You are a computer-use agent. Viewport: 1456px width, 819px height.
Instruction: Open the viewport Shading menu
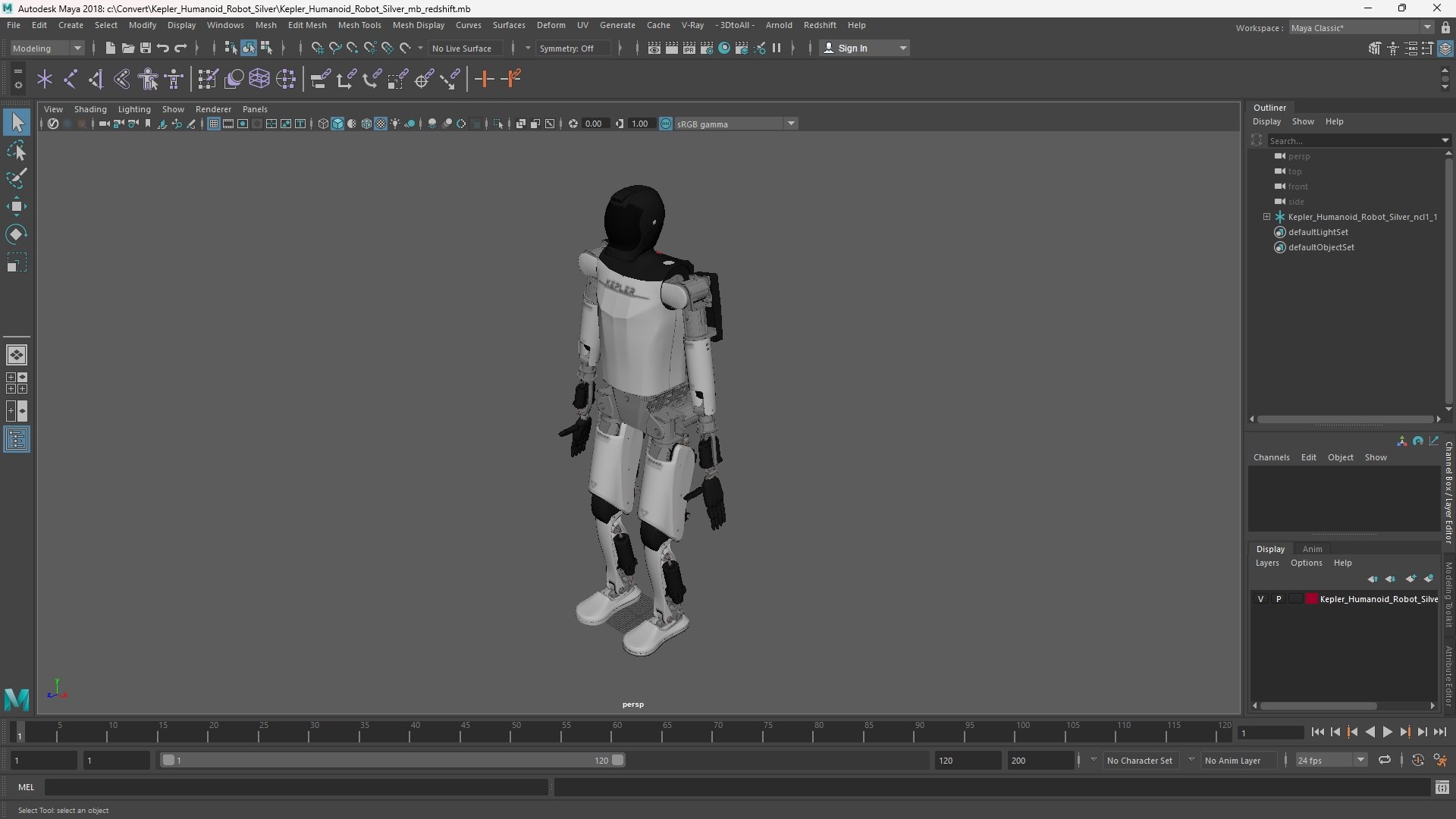[x=90, y=109]
